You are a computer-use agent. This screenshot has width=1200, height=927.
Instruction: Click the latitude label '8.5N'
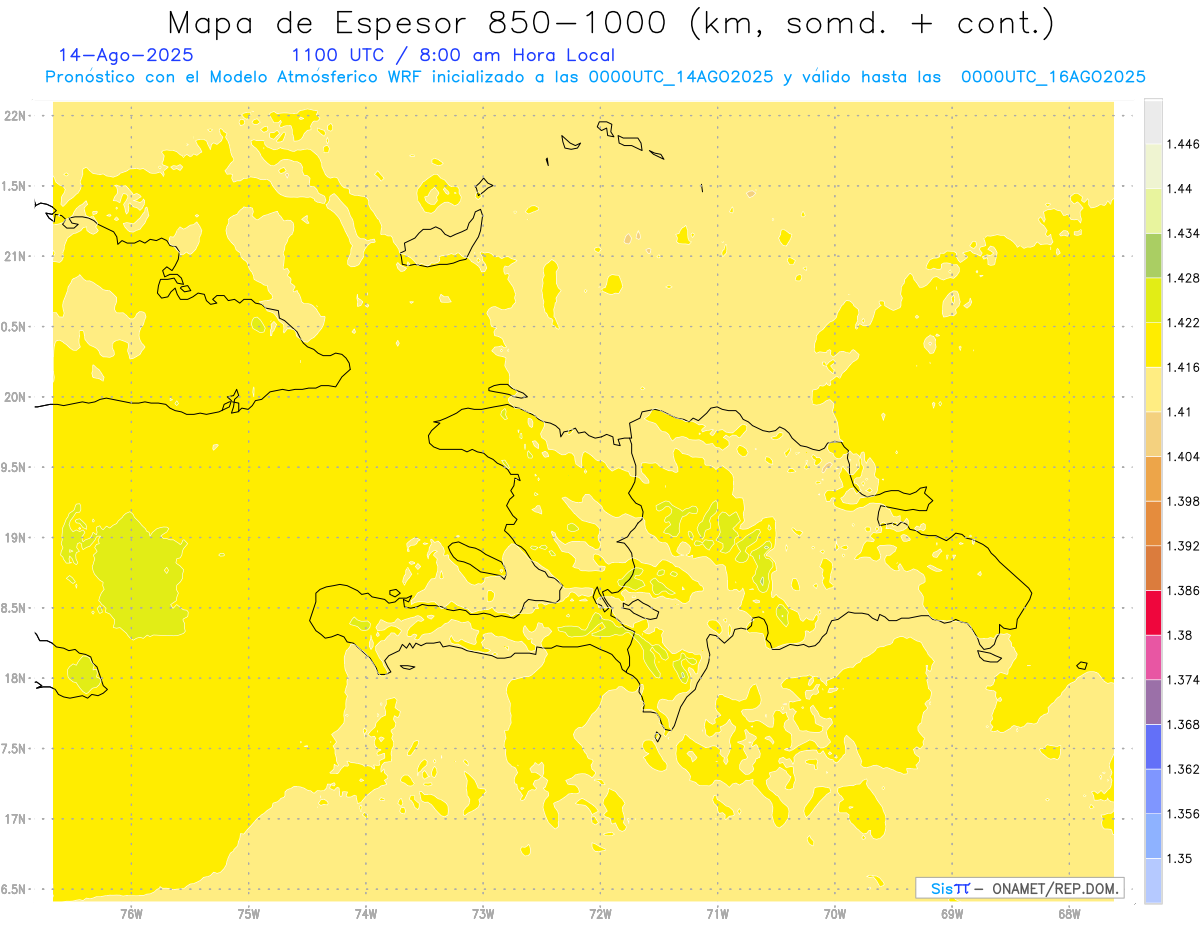tap(15, 608)
